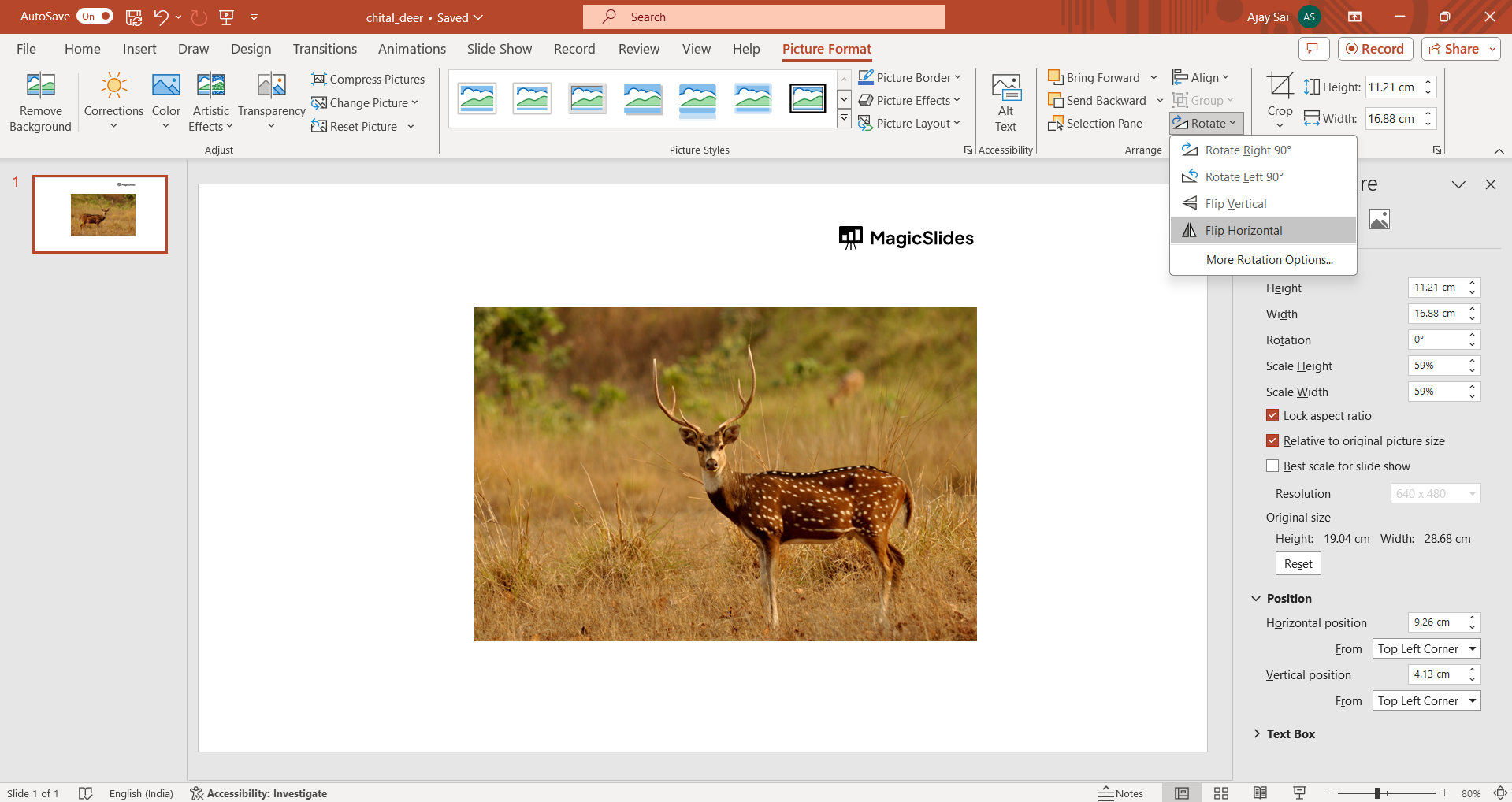1512x802 pixels.
Task: Open the Picture Effects dropdown
Action: [909, 101]
